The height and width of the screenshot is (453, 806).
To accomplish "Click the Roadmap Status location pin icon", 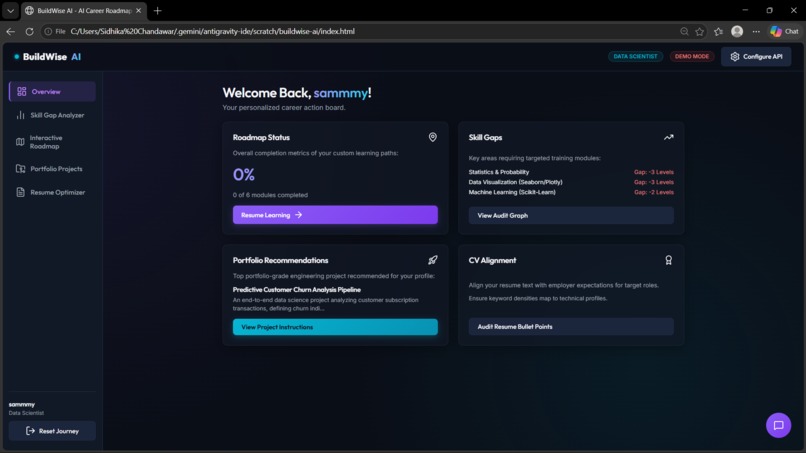I will [x=433, y=137].
